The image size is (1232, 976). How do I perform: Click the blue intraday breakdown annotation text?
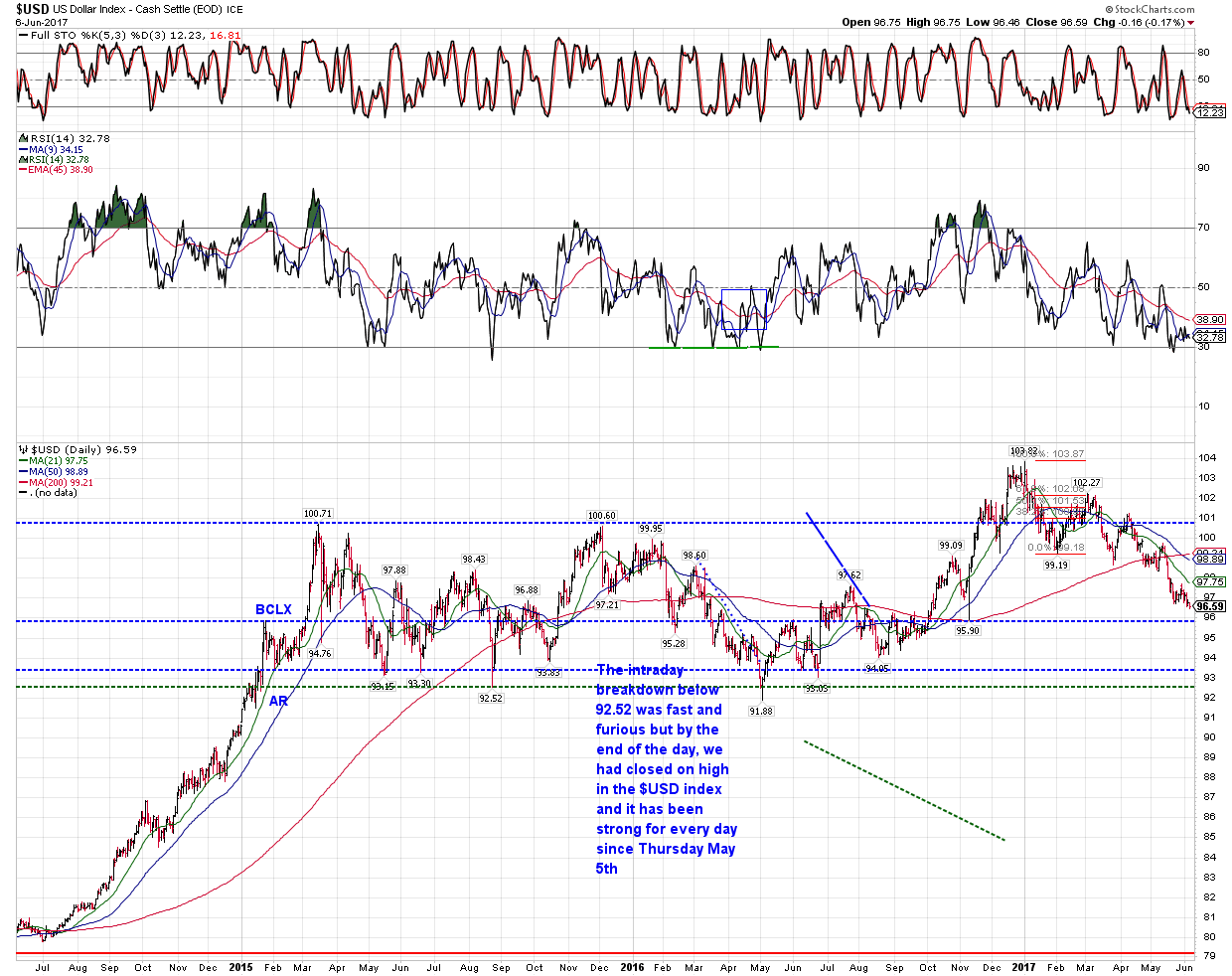pos(667,769)
